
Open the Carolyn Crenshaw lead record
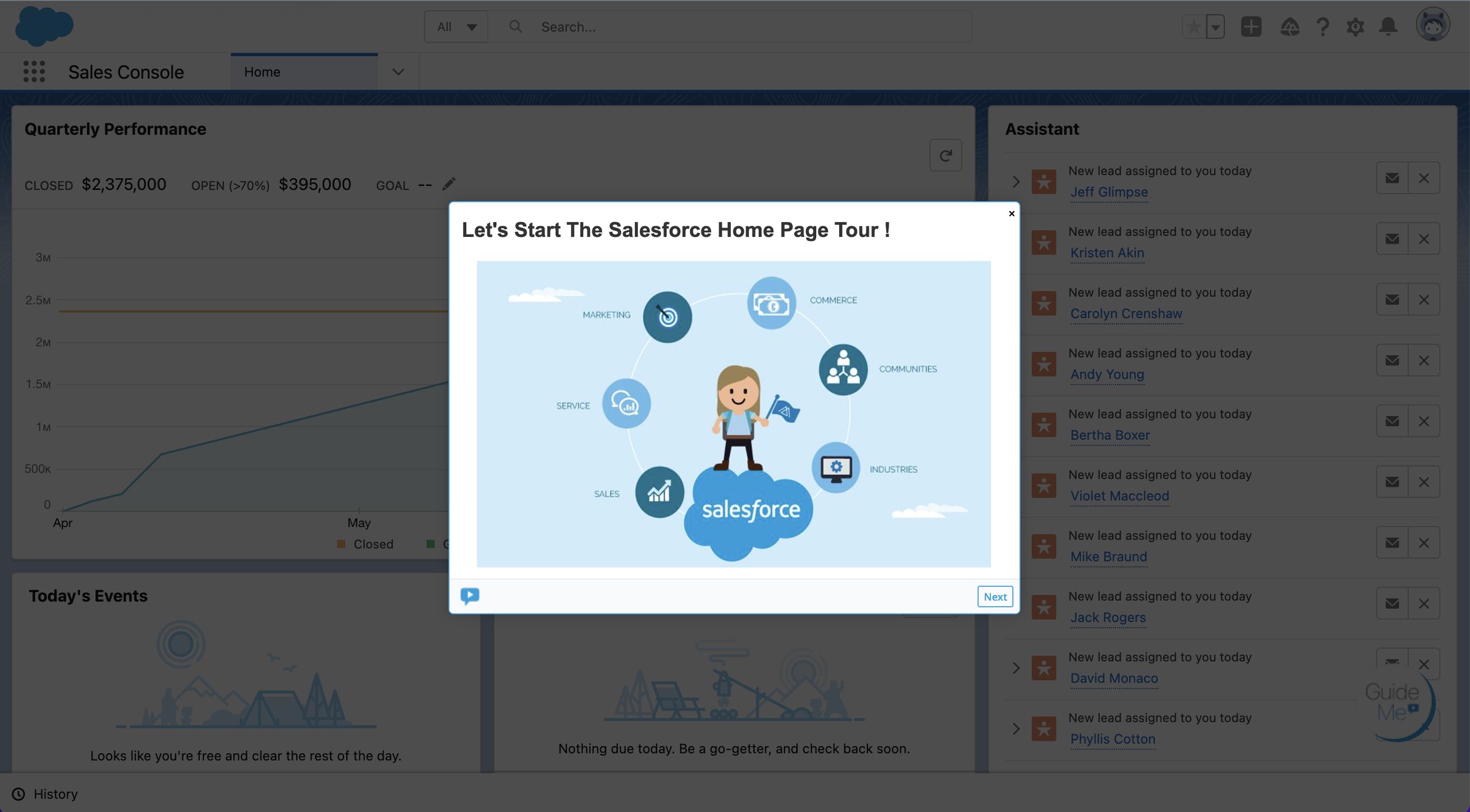tap(1125, 313)
